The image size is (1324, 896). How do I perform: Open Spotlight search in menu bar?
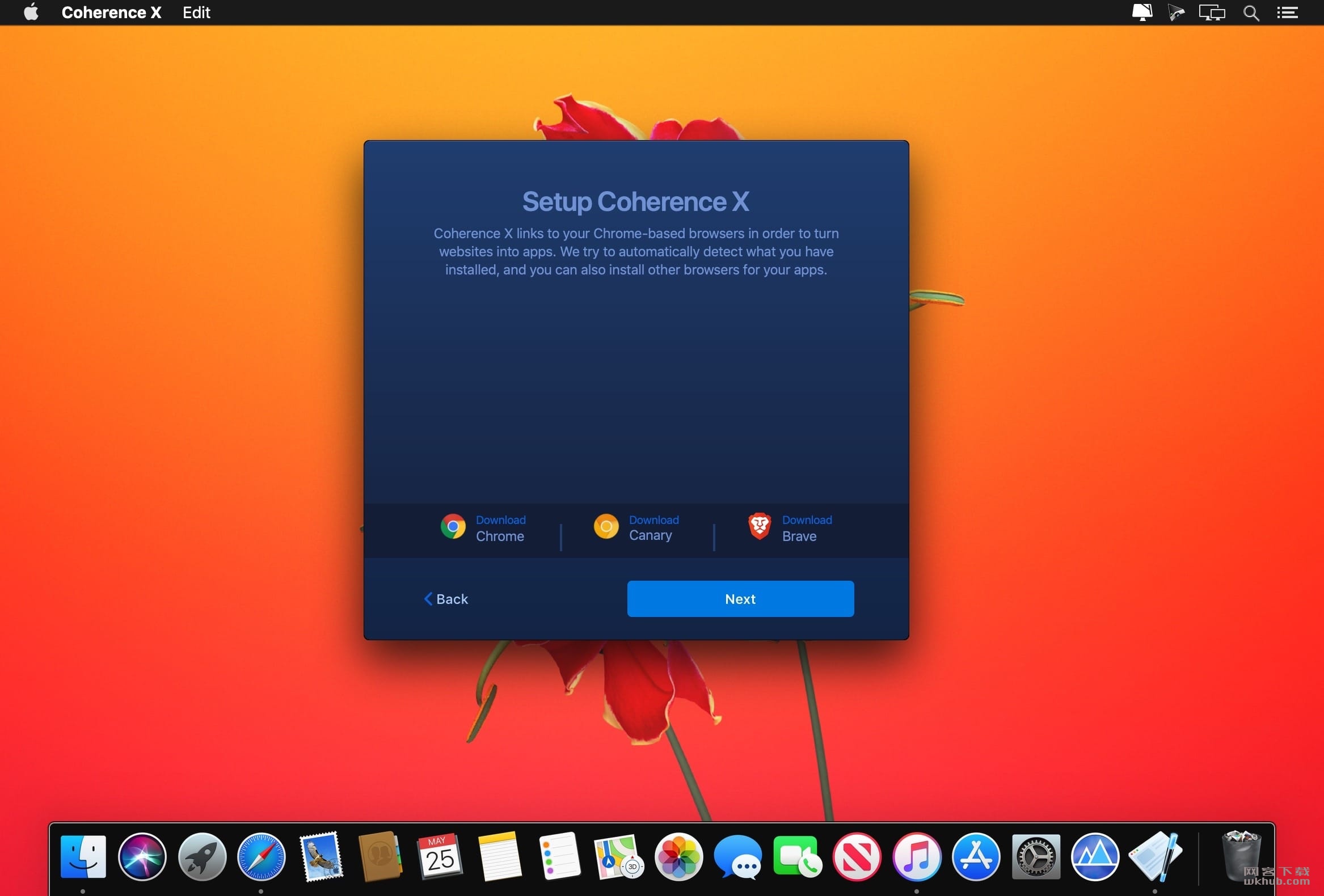click(x=1251, y=12)
